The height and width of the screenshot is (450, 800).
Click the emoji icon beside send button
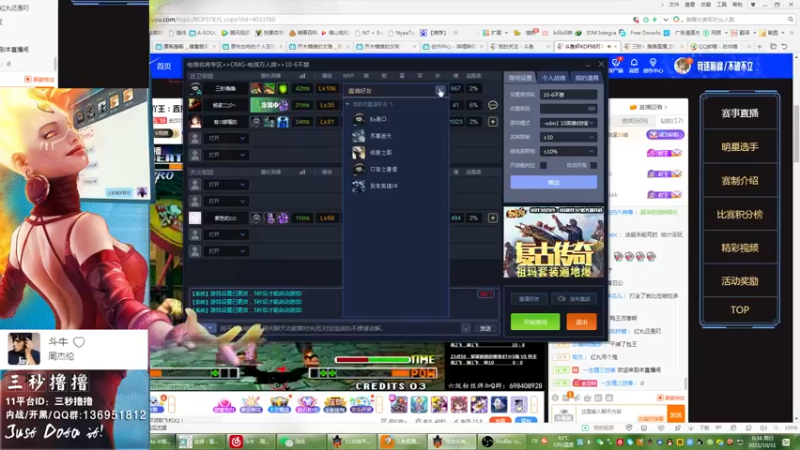pyautogui.click(x=466, y=329)
